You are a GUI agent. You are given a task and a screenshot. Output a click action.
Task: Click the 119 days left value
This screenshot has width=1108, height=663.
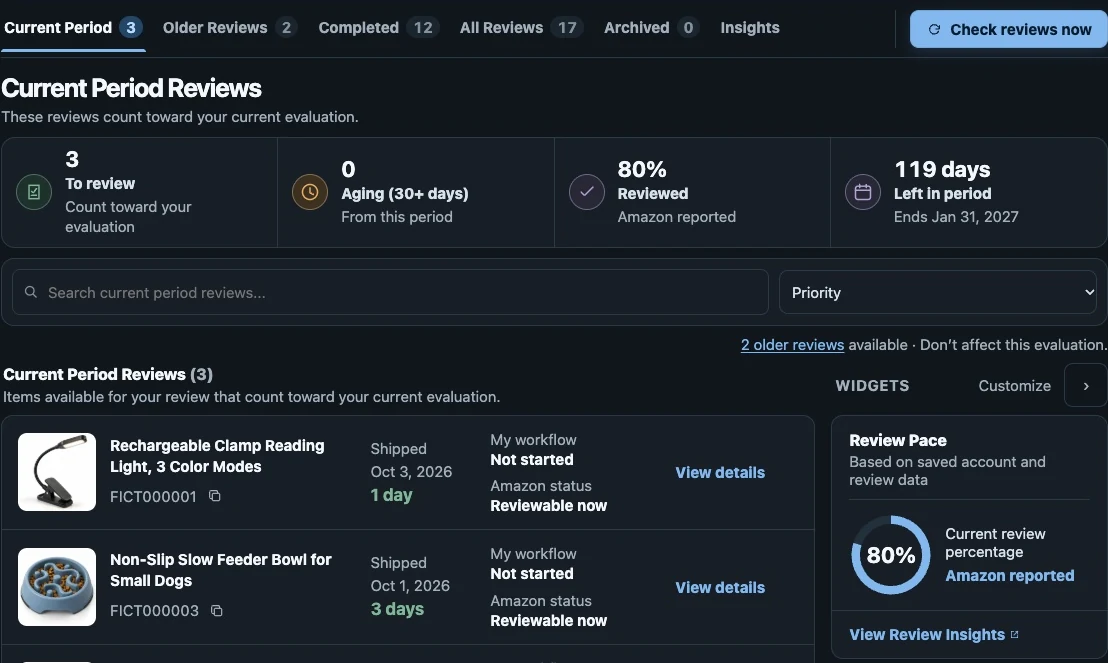[942, 170]
